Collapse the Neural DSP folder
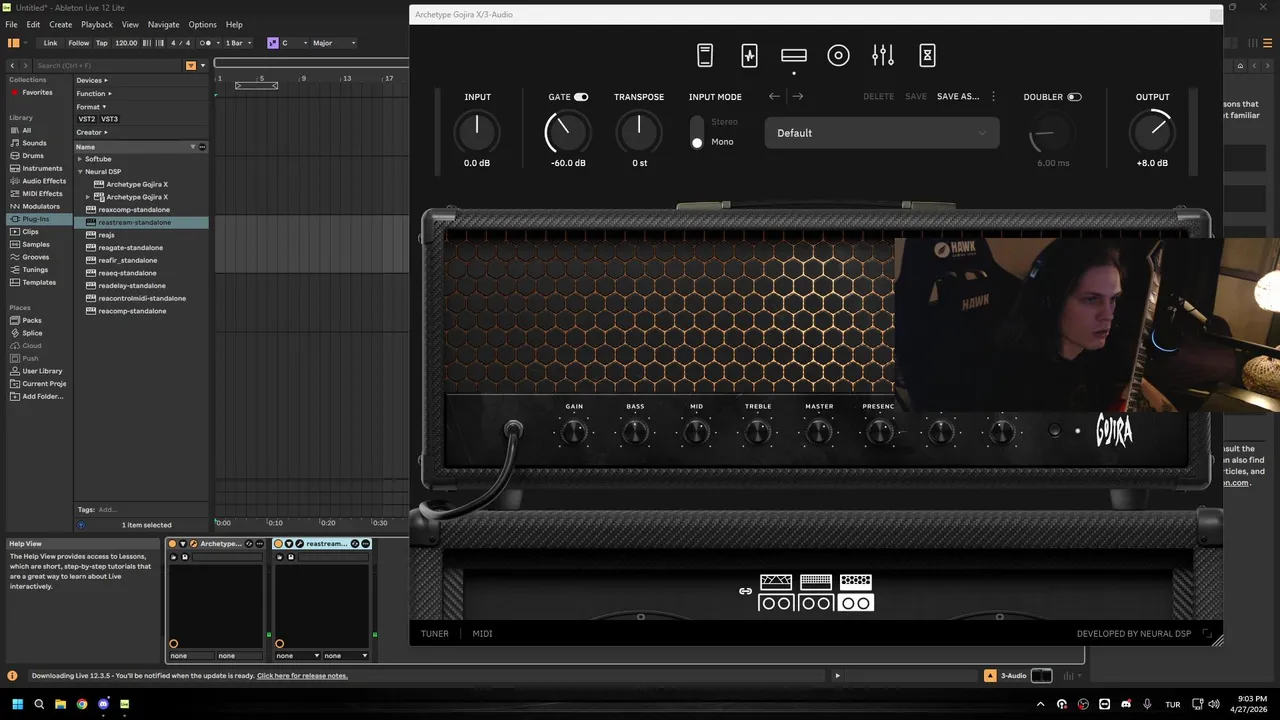The image size is (1280, 720). (80, 172)
